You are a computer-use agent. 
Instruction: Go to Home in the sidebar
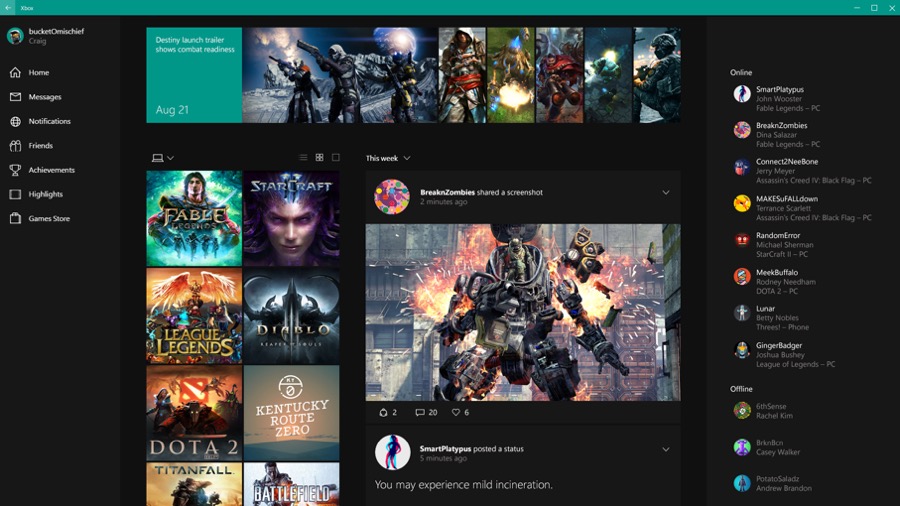(x=39, y=73)
